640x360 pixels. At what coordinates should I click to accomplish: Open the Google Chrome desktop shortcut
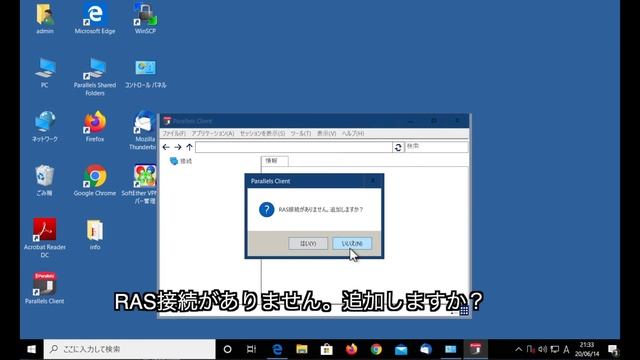(x=95, y=180)
